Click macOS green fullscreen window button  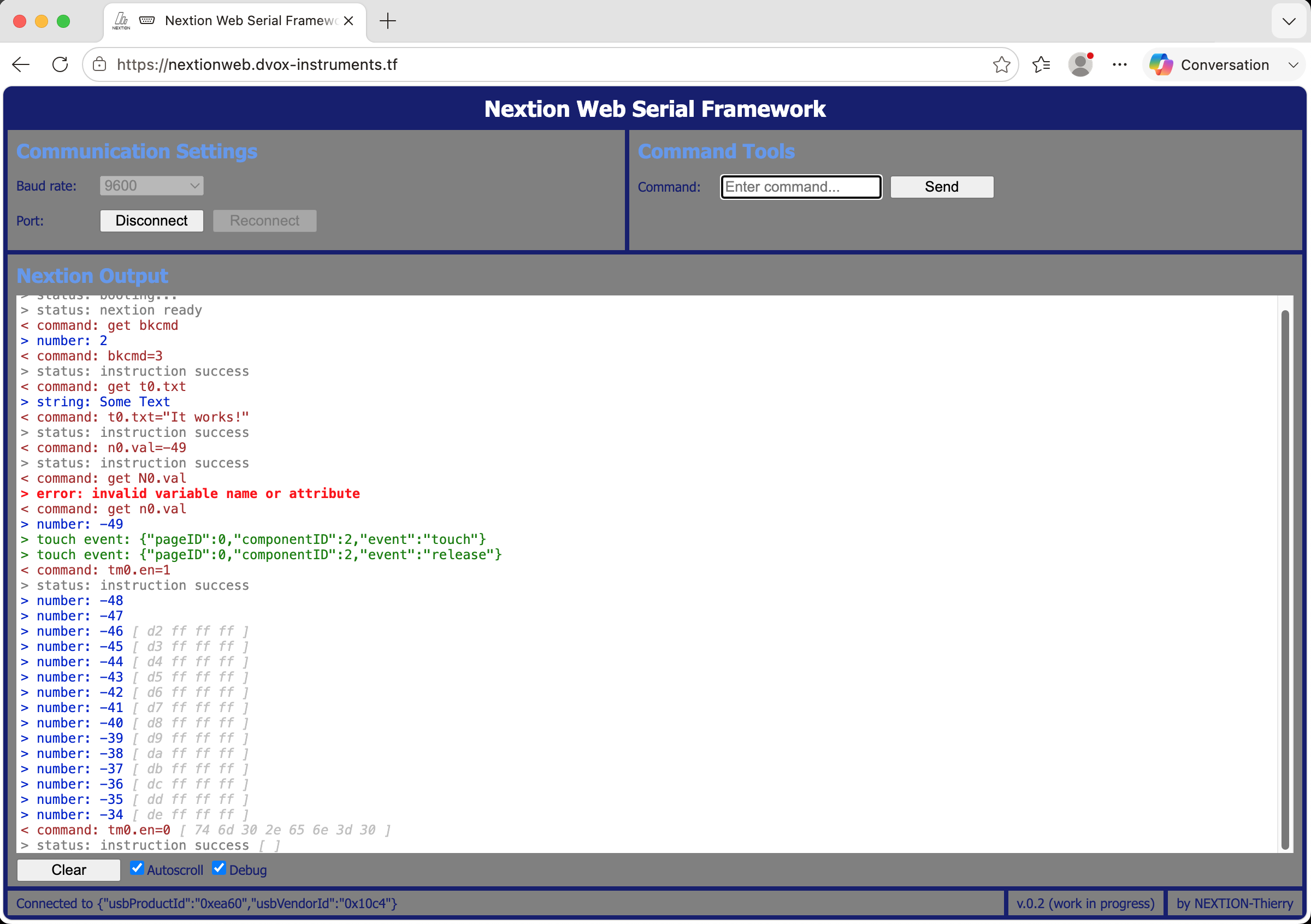point(63,21)
